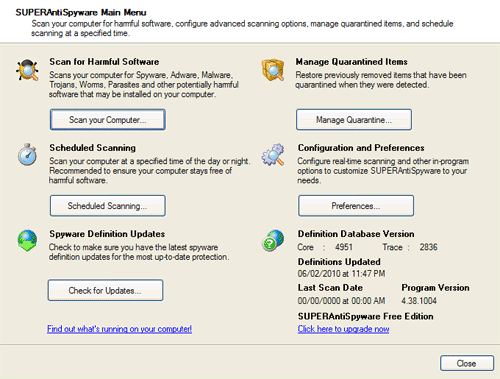Click the globe download updates icon
The image size is (500, 379).
(x=27, y=240)
